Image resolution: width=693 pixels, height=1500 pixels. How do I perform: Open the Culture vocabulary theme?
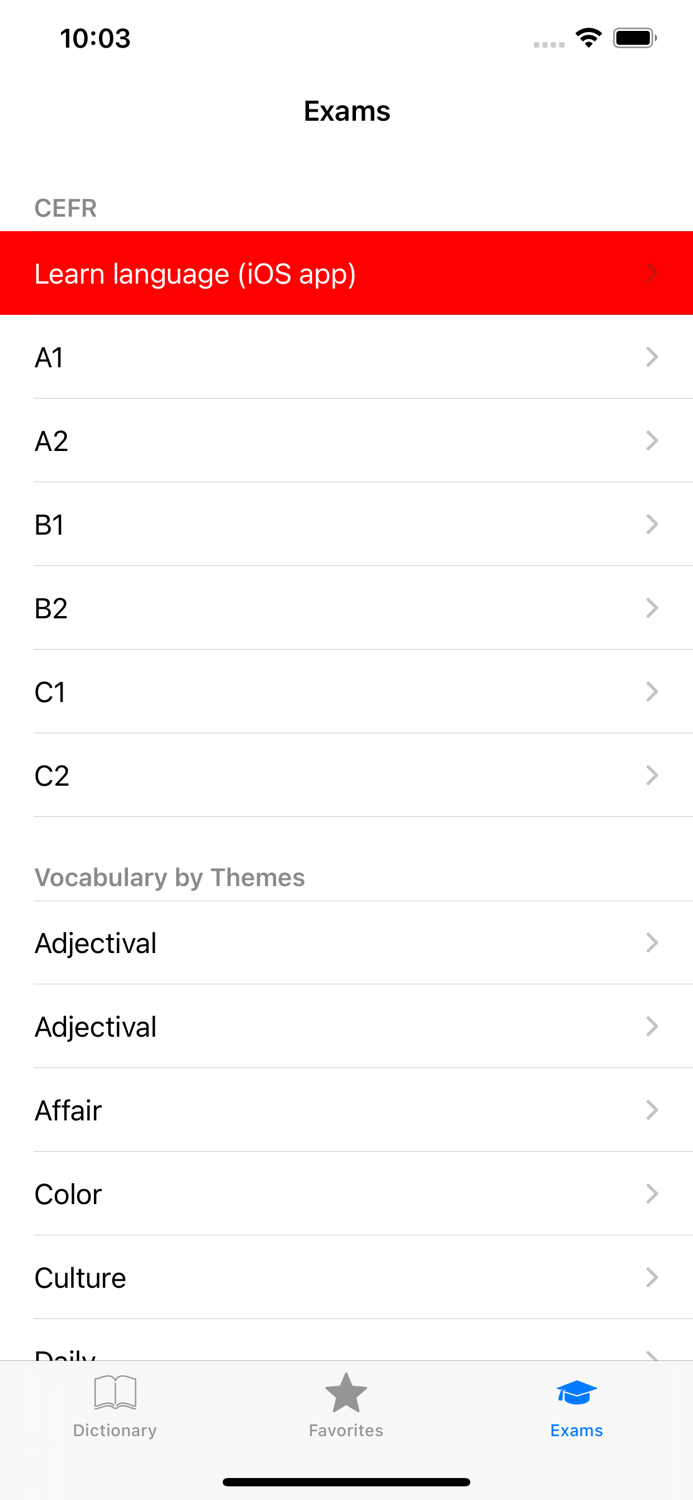346,1277
